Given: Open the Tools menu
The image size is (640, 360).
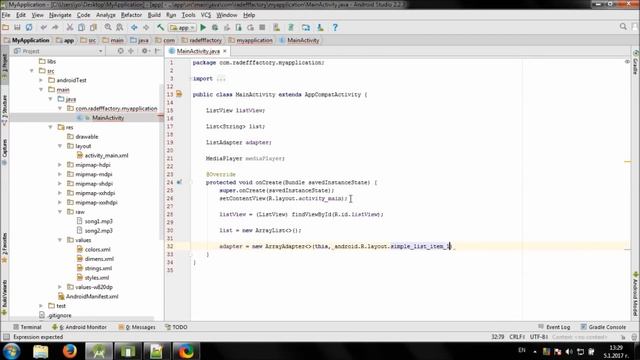Looking at the screenshot, I should pyautogui.click(x=188, y=15).
